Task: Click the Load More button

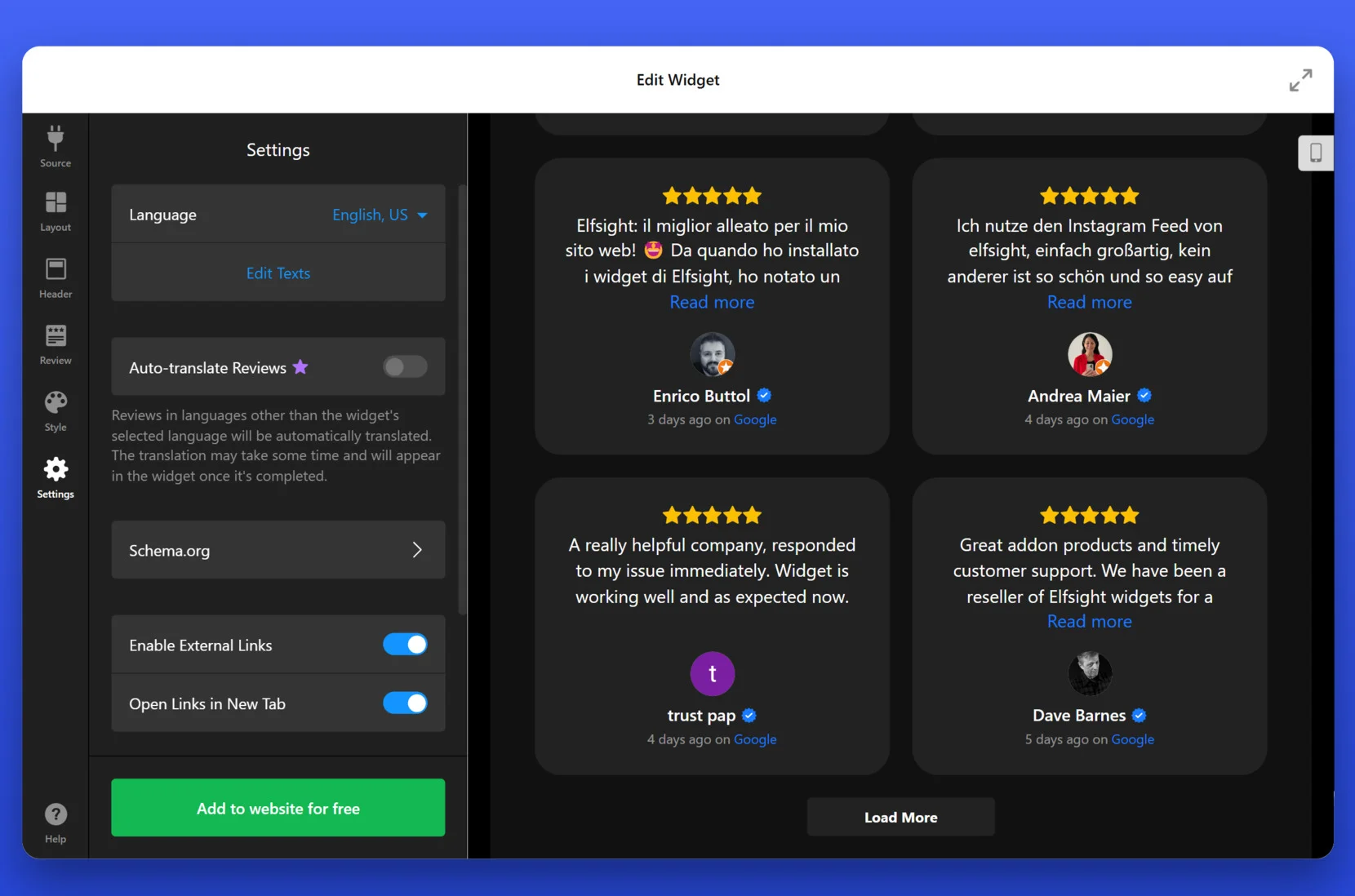Action: coord(901,817)
